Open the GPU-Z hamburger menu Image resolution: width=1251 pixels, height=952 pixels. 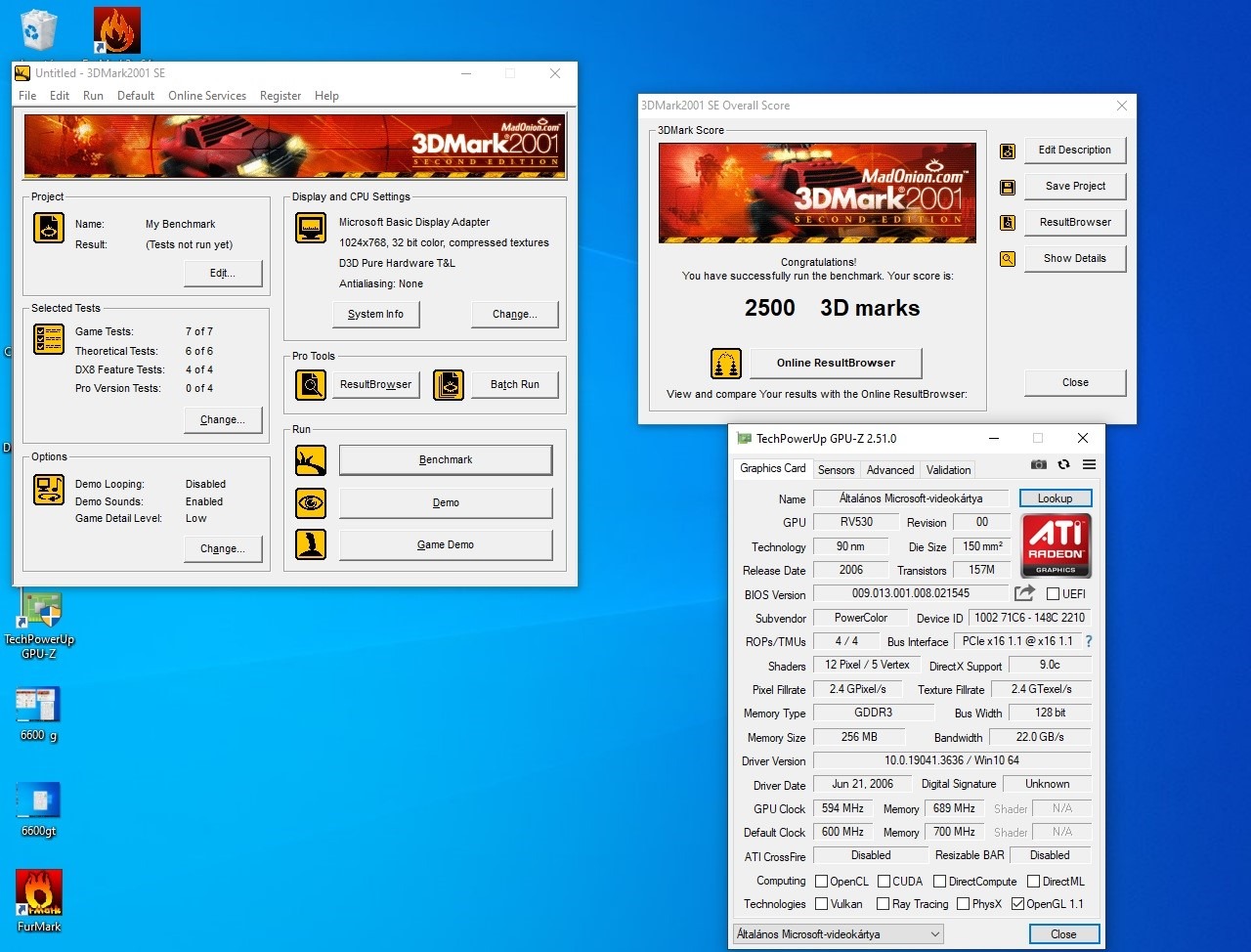pyautogui.click(x=1089, y=465)
